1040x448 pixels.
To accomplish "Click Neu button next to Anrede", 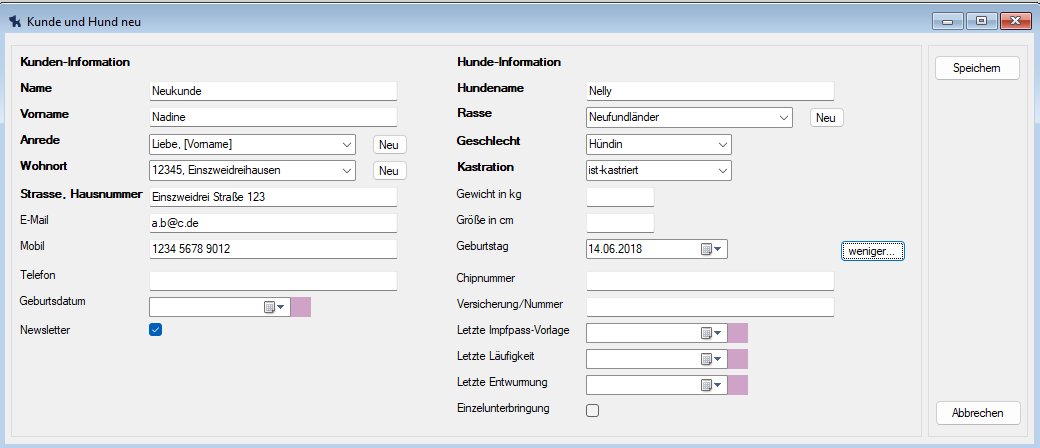I will pos(389,145).
